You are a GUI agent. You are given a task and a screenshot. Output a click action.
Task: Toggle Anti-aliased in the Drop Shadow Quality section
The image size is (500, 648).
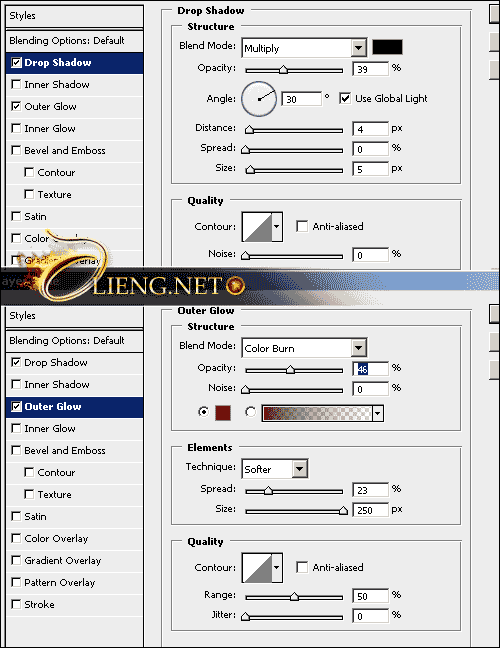tap(302, 226)
